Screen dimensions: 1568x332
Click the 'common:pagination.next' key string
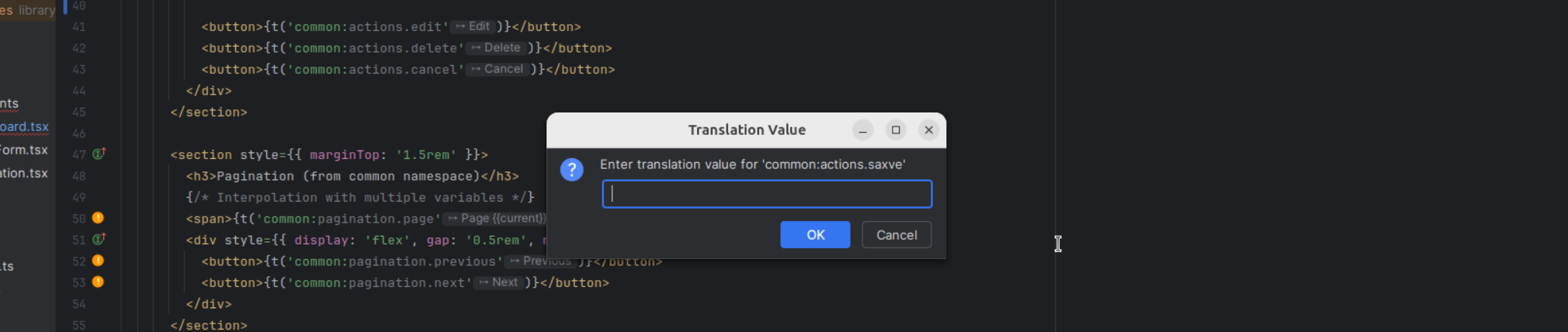pyautogui.click(x=380, y=283)
